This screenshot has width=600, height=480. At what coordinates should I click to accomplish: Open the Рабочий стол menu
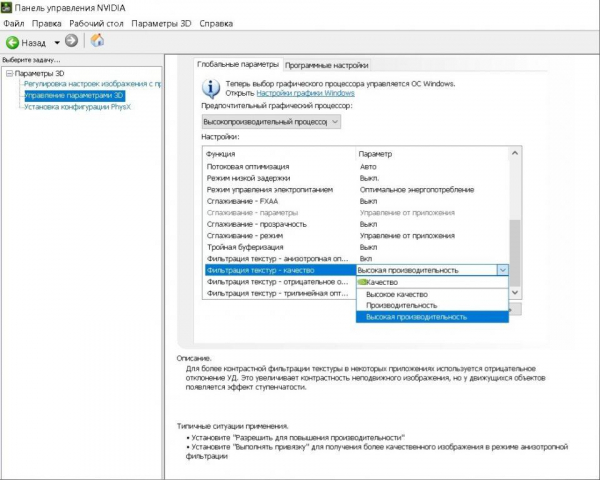(x=96, y=24)
